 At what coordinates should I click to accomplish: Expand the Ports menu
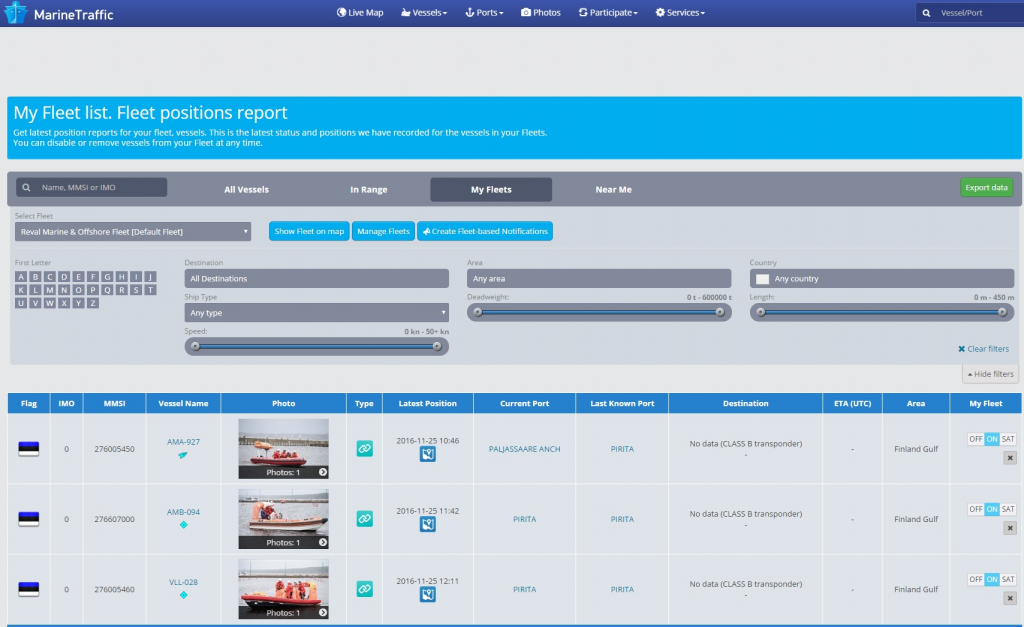(x=484, y=12)
